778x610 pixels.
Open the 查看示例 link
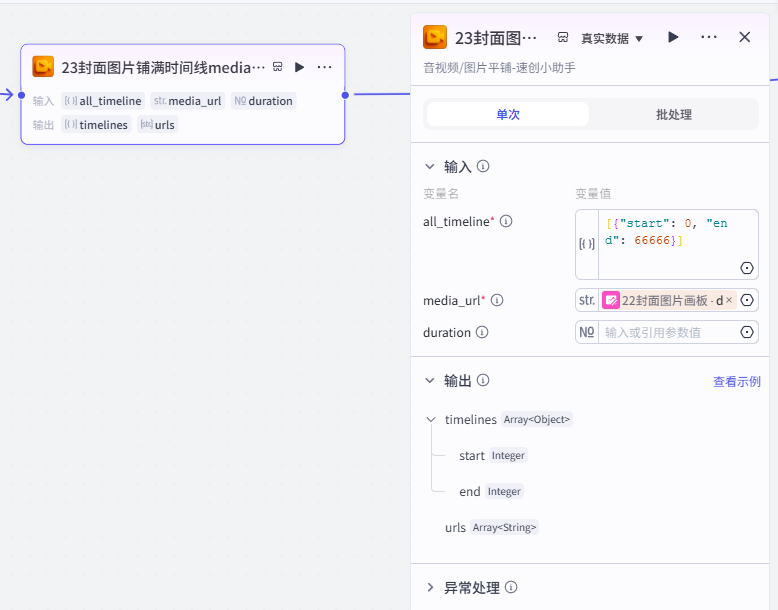tap(736, 381)
